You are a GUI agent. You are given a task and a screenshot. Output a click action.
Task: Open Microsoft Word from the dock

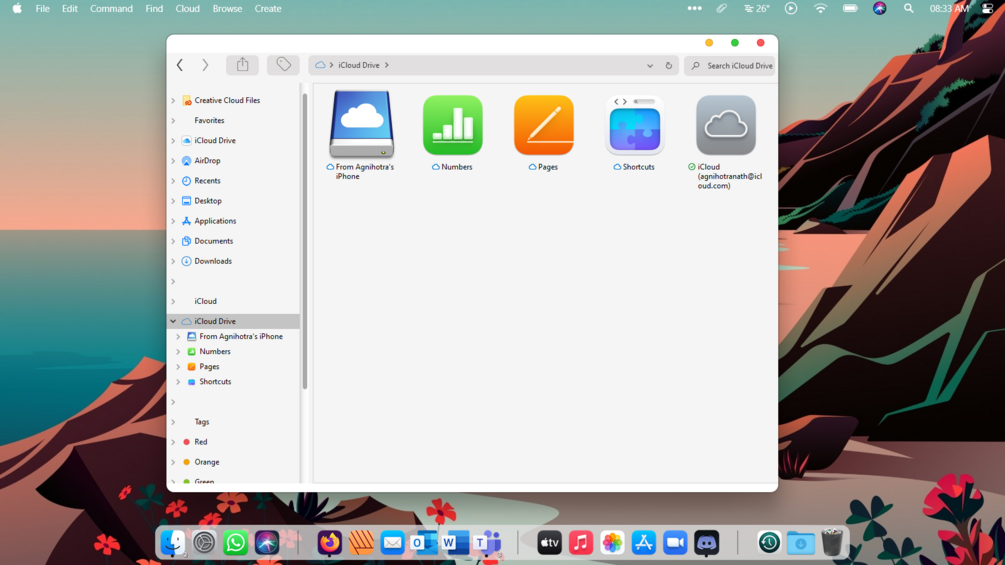point(454,543)
